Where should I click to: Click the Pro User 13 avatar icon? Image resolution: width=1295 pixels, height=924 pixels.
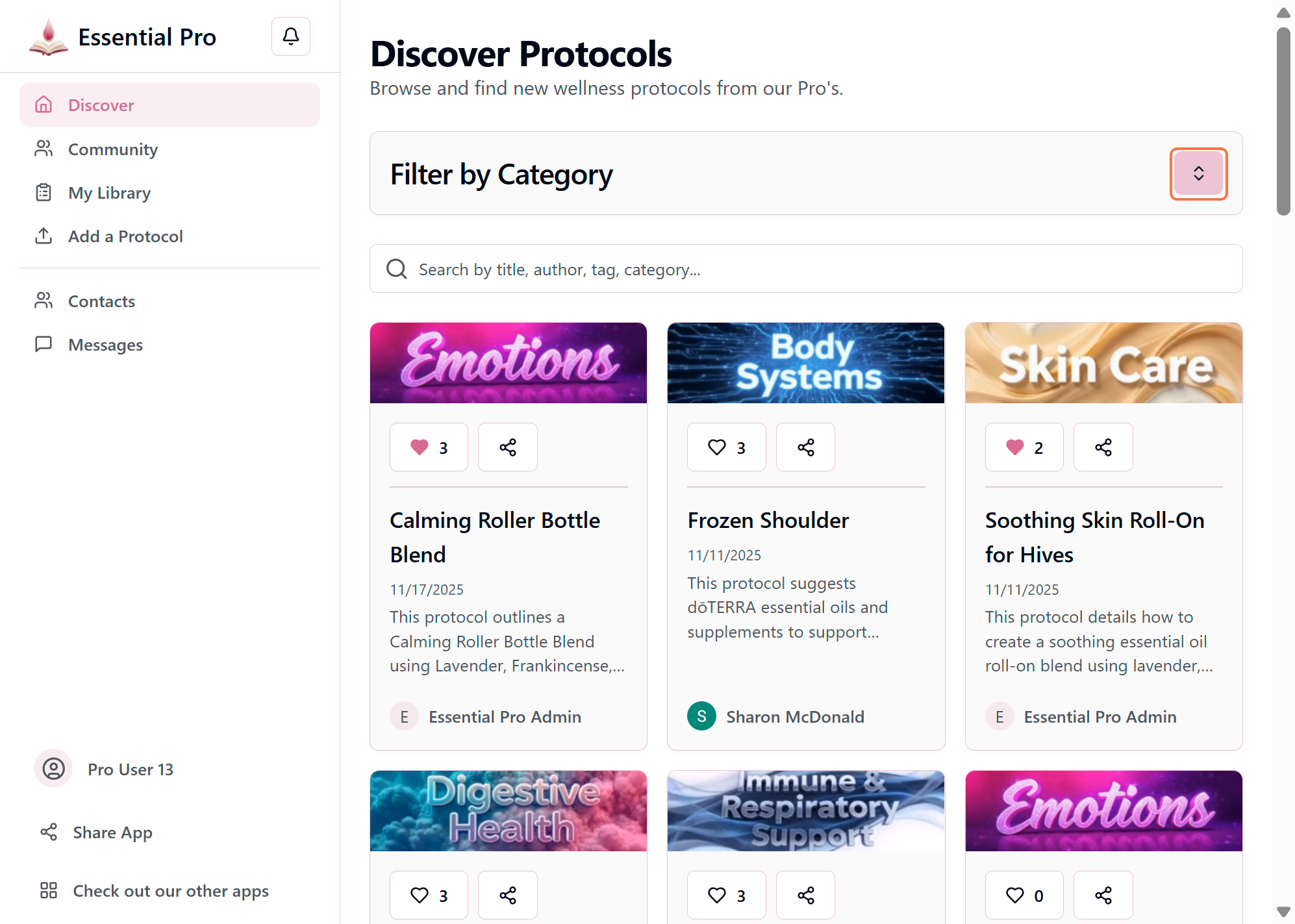[53, 769]
